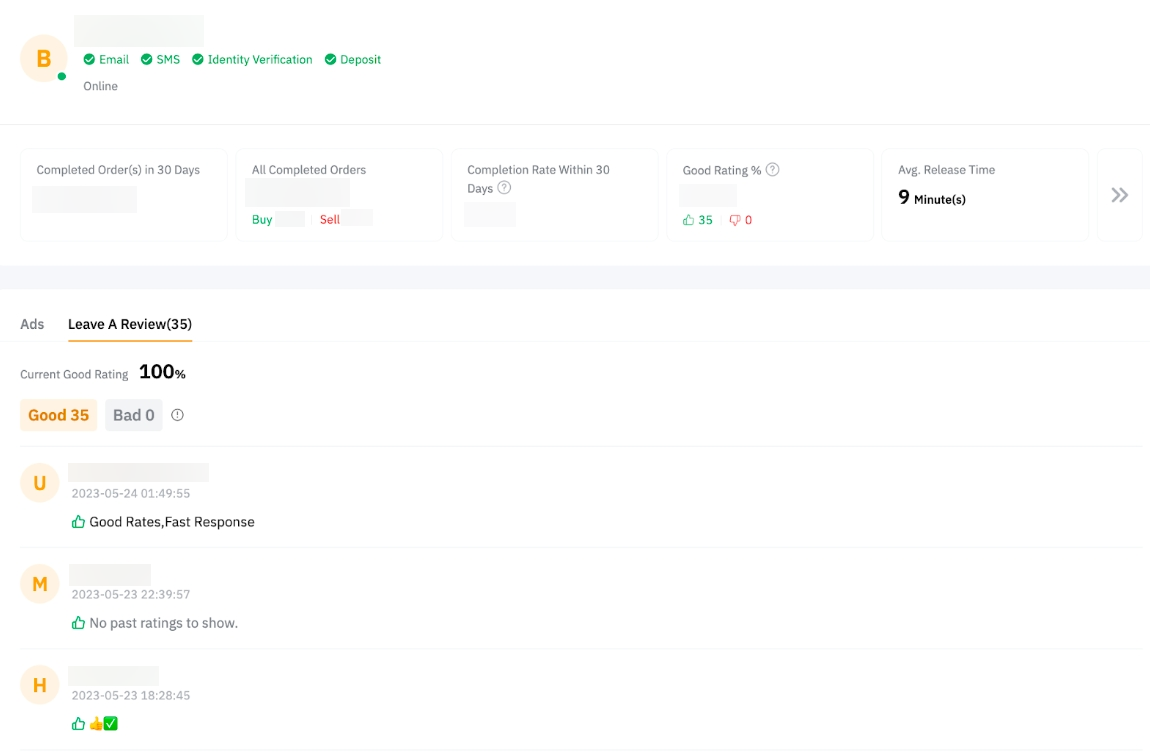Viewport: 1150px width, 752px height.
Task: Filter reviews by Bad 0
Action: tap(134, 415)
